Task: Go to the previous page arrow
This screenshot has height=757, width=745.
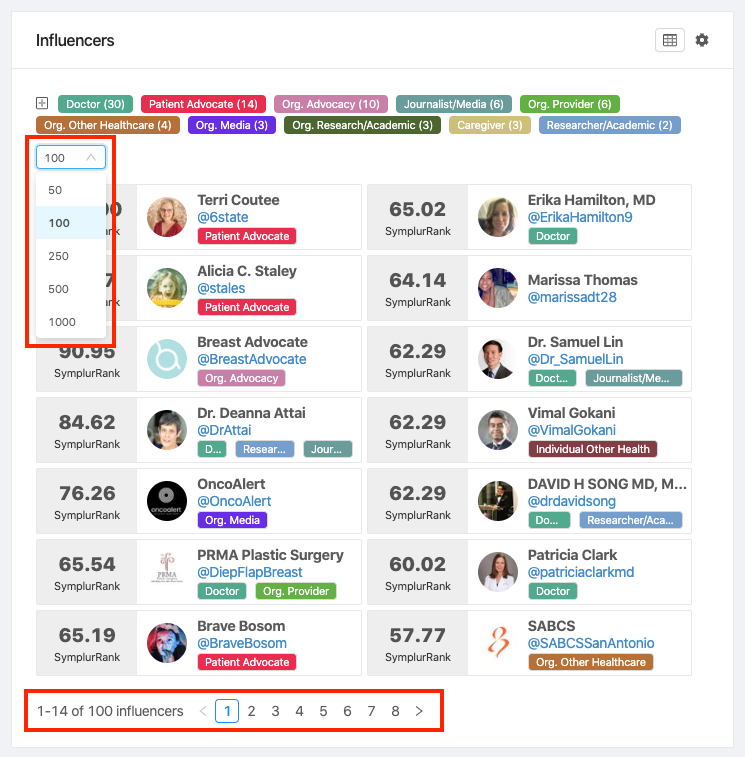Action: (x=203, y=711)
